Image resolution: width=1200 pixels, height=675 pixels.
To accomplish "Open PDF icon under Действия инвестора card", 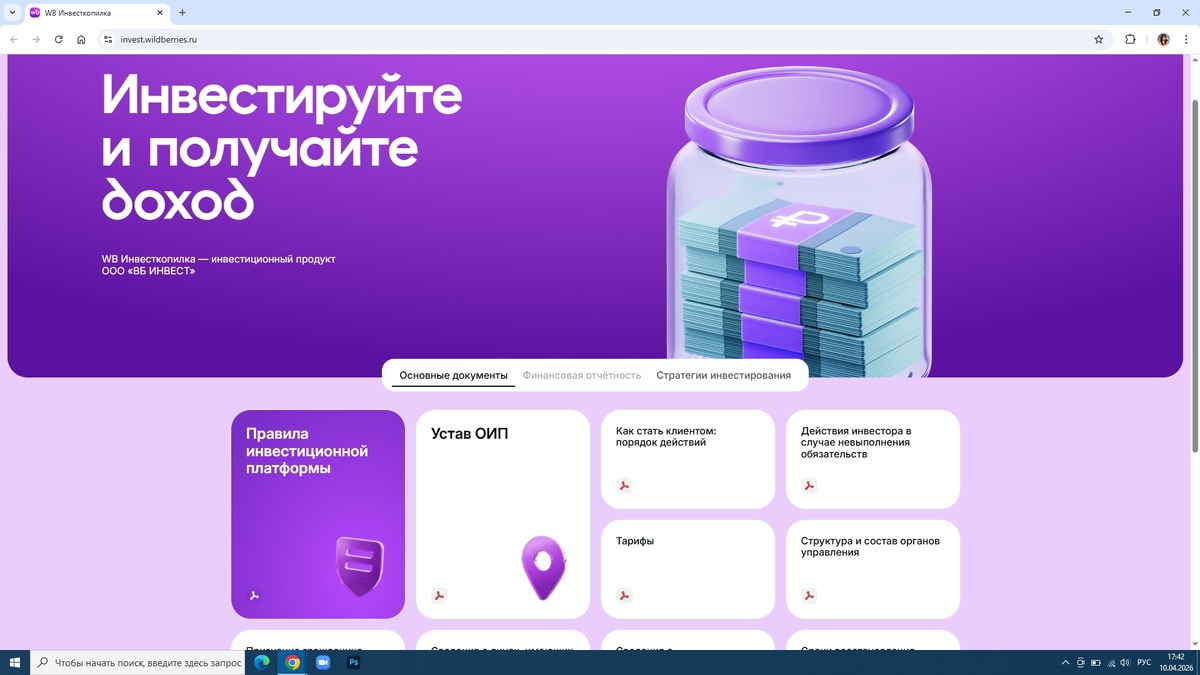I will coord(809,486).
